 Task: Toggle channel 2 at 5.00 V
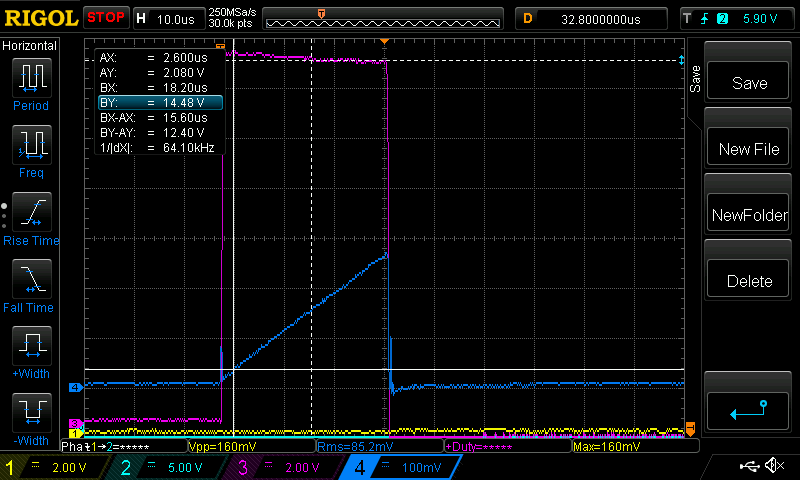pos(165,467)
